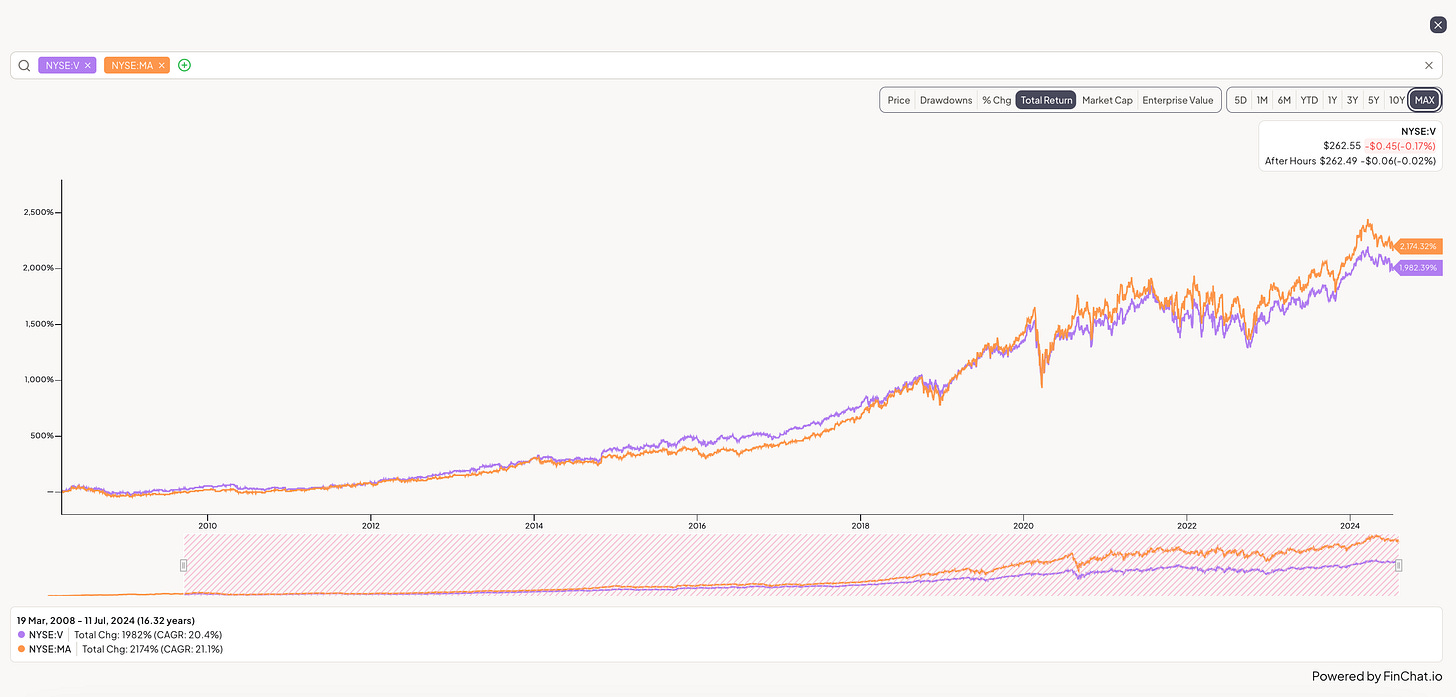Set time range to 6M
This screenshot has height=697, width=1456.
1284,100
